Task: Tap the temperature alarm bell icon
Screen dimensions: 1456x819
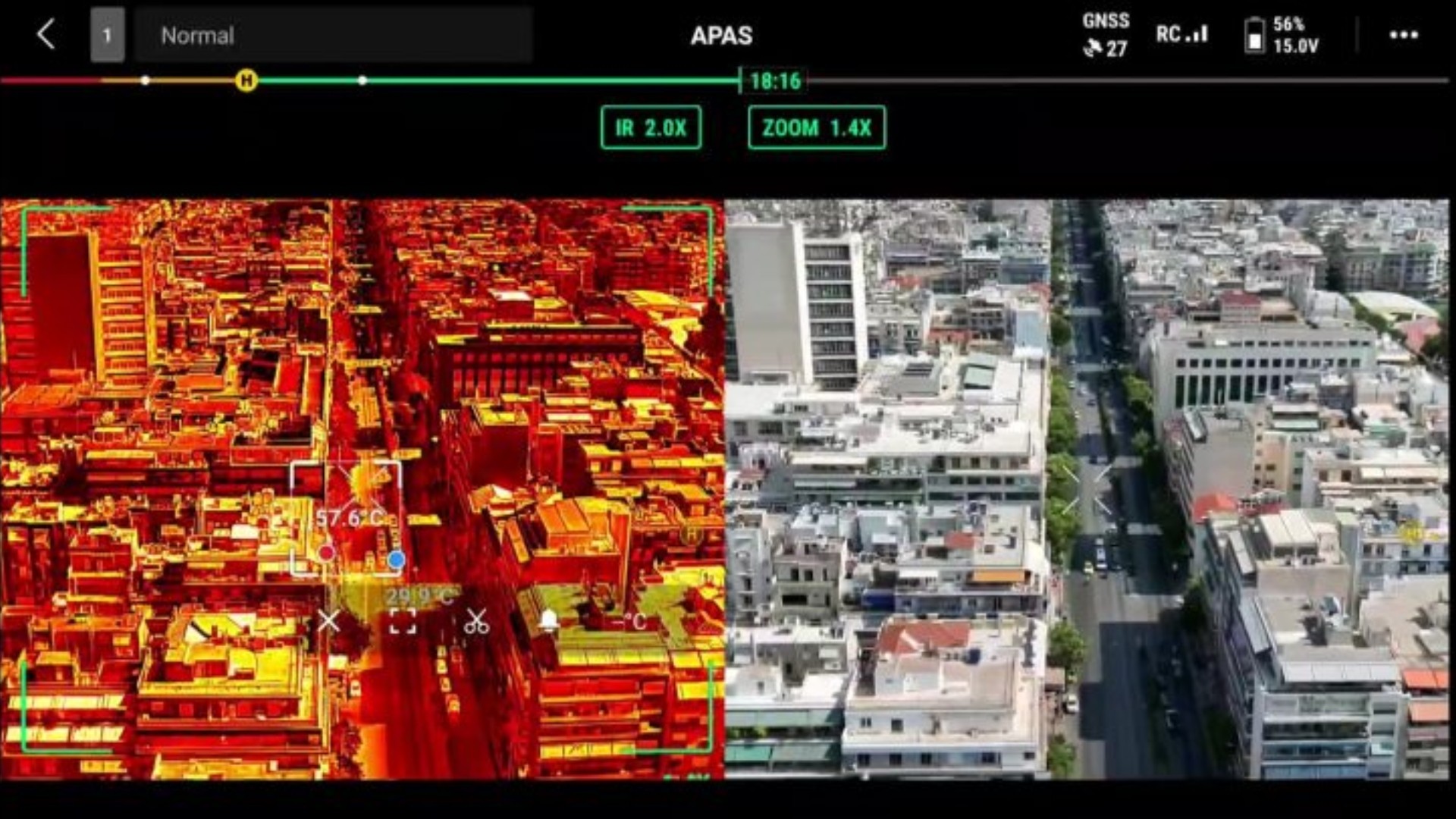Action: 549,621
